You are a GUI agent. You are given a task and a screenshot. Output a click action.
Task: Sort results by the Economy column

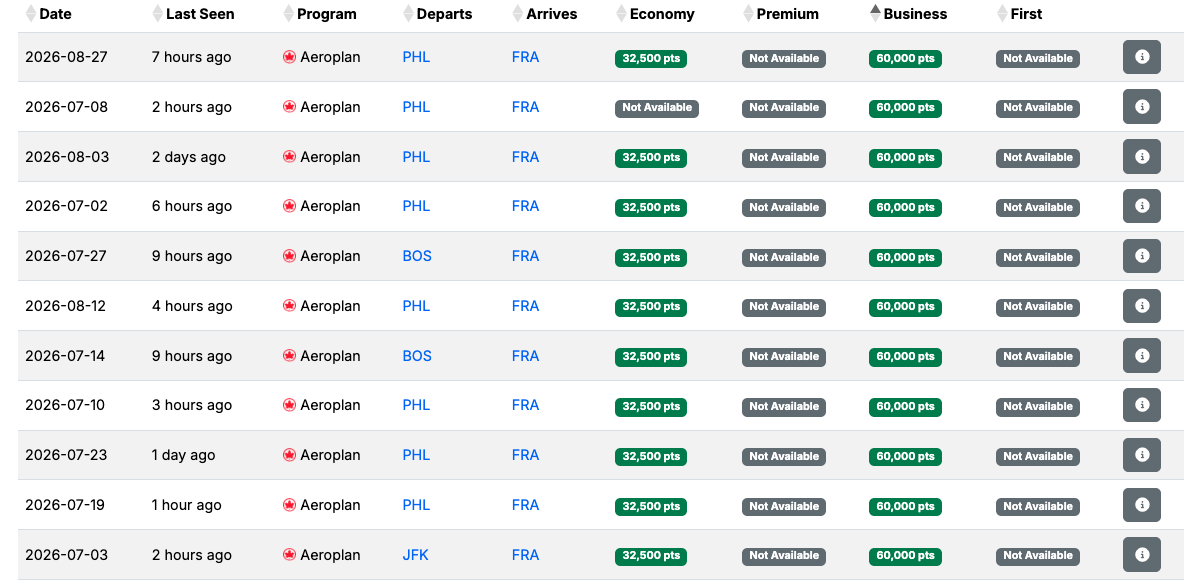[655, 14]
